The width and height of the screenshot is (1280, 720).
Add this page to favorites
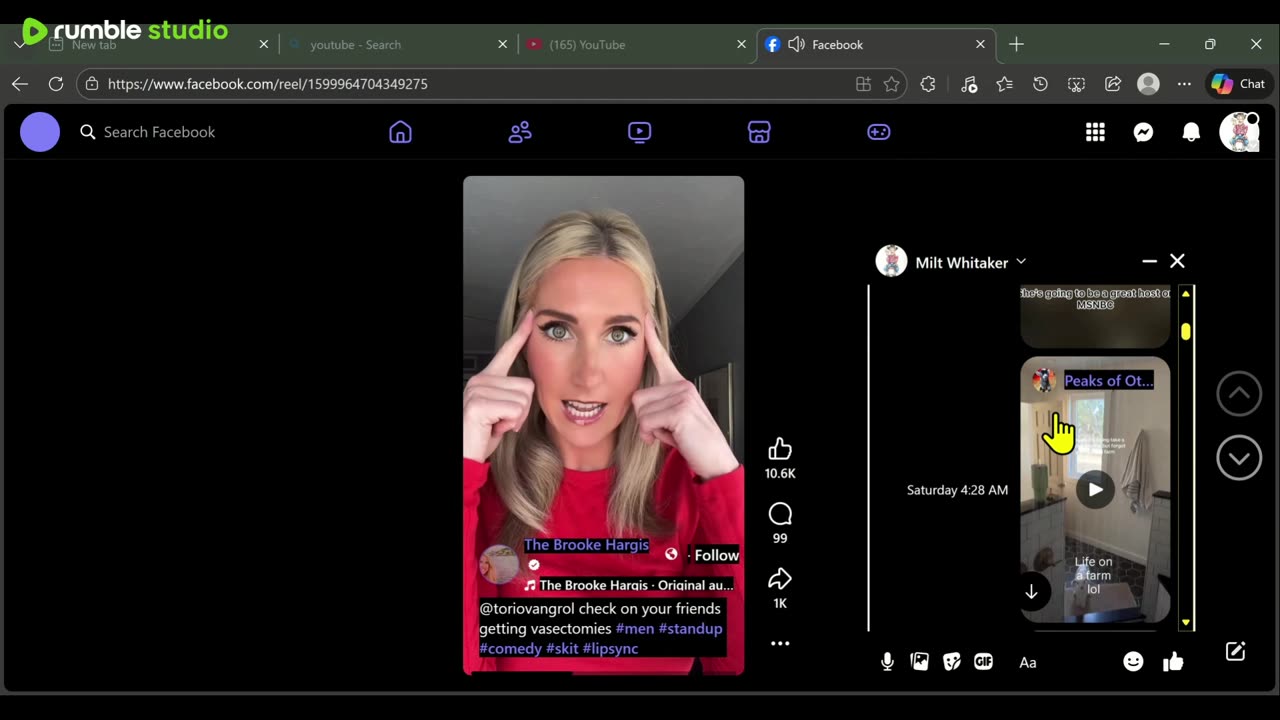click(892, 84)
